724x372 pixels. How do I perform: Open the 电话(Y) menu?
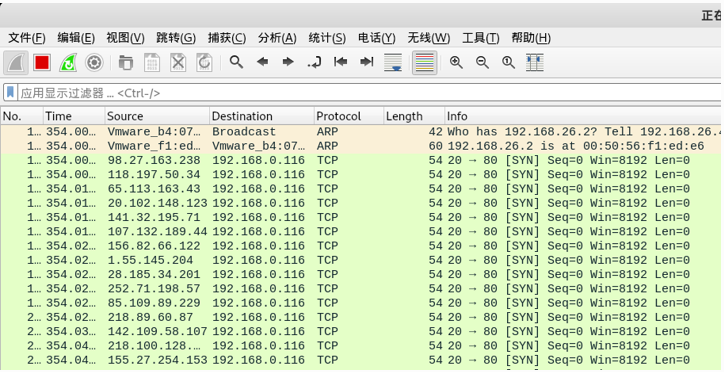(x=377, y=38)
